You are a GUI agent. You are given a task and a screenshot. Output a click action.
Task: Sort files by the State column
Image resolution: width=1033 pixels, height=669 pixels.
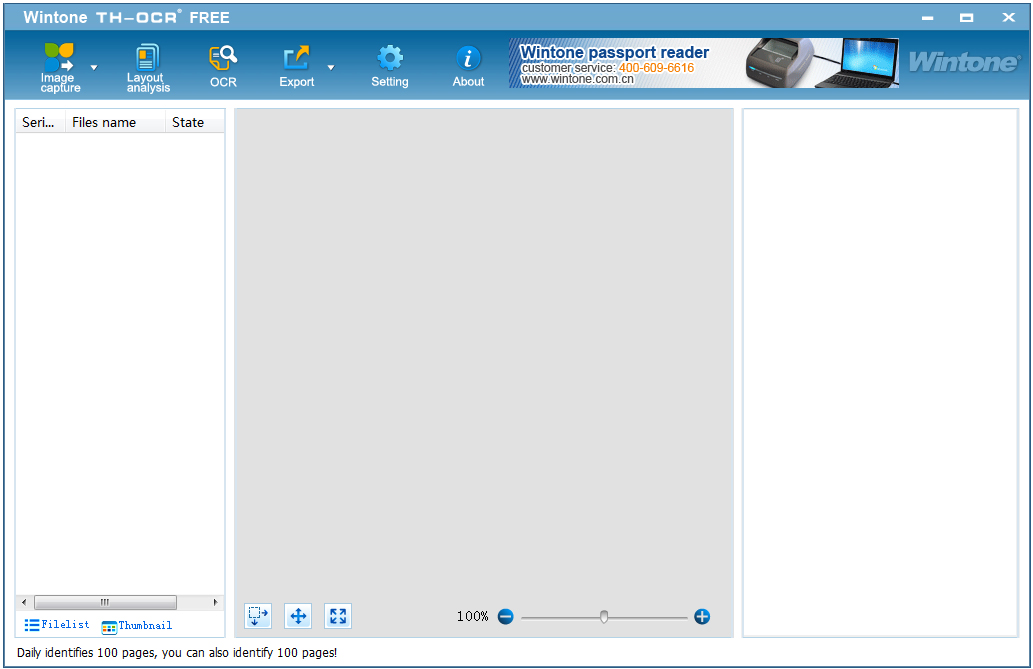[x=188, y=122]
